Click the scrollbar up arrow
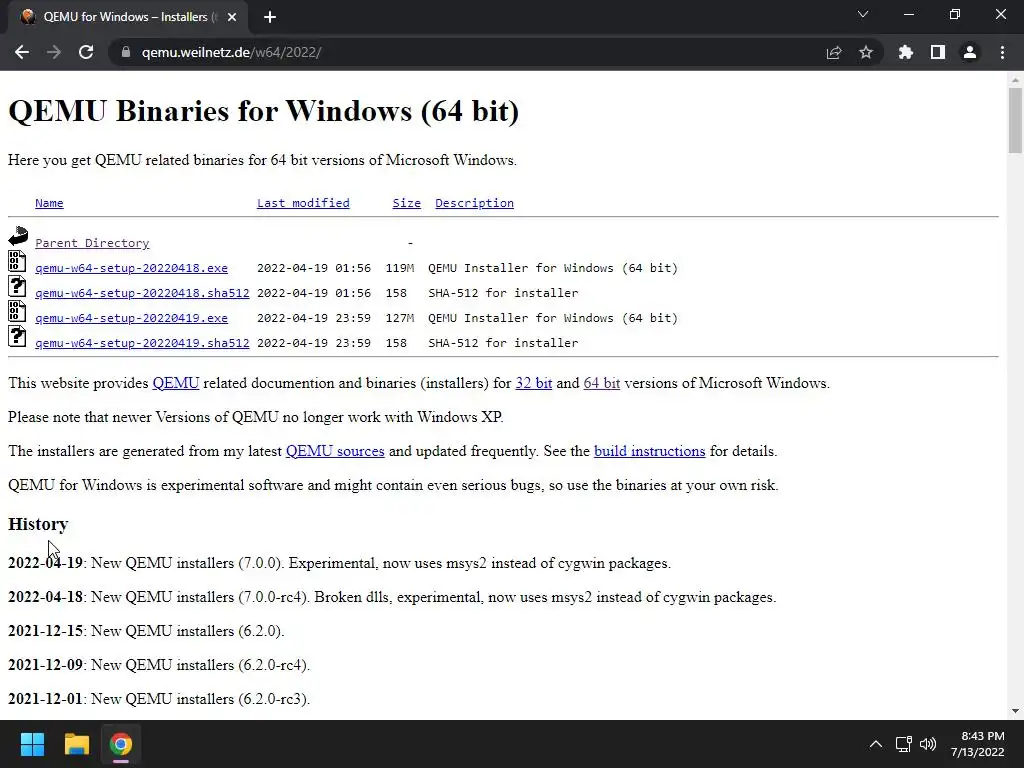Viewport: 1024px width, 768px height. (x=1015, y=80)
